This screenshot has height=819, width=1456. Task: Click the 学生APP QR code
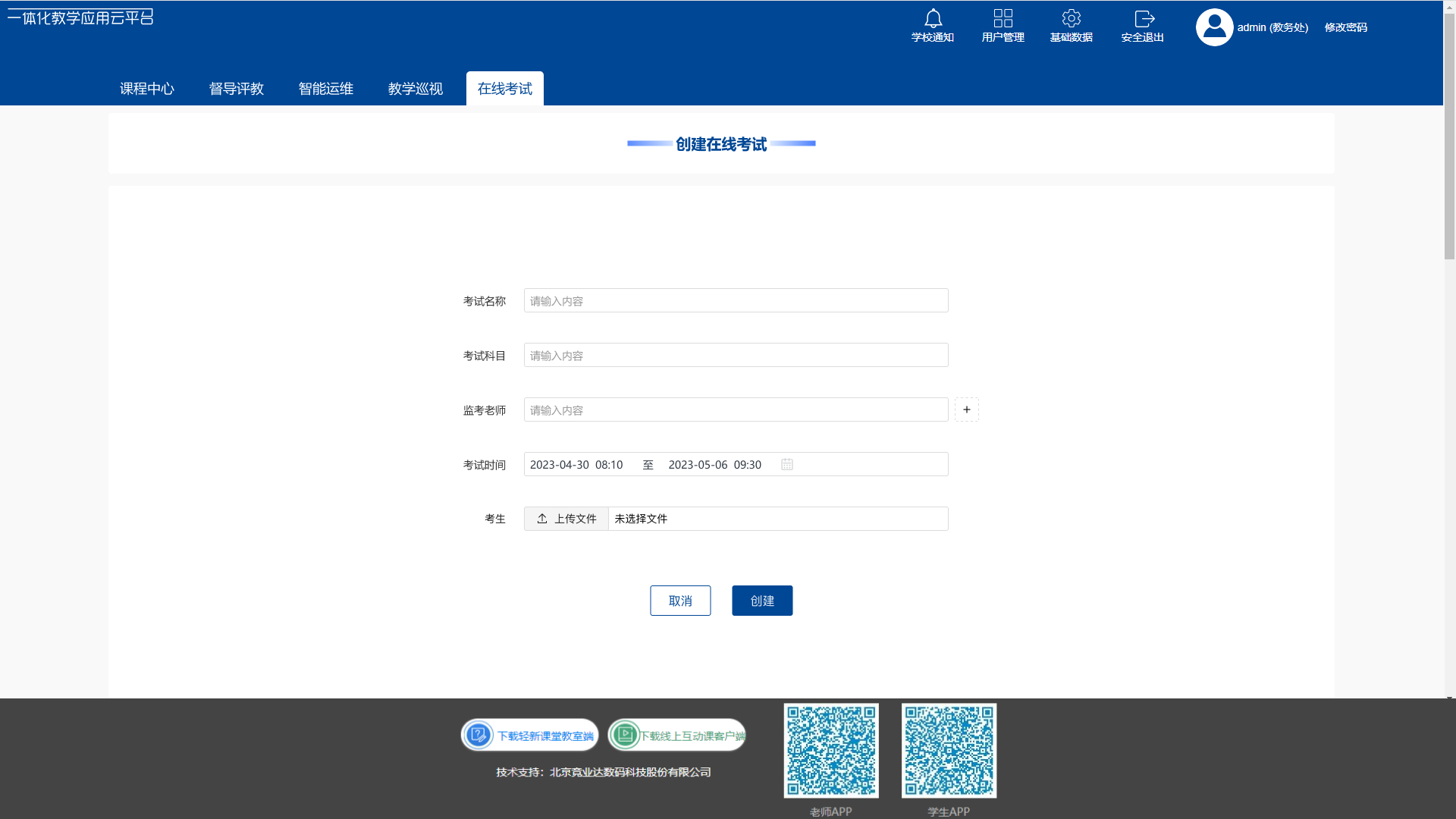pyautogui.click(x=949, y=751)
